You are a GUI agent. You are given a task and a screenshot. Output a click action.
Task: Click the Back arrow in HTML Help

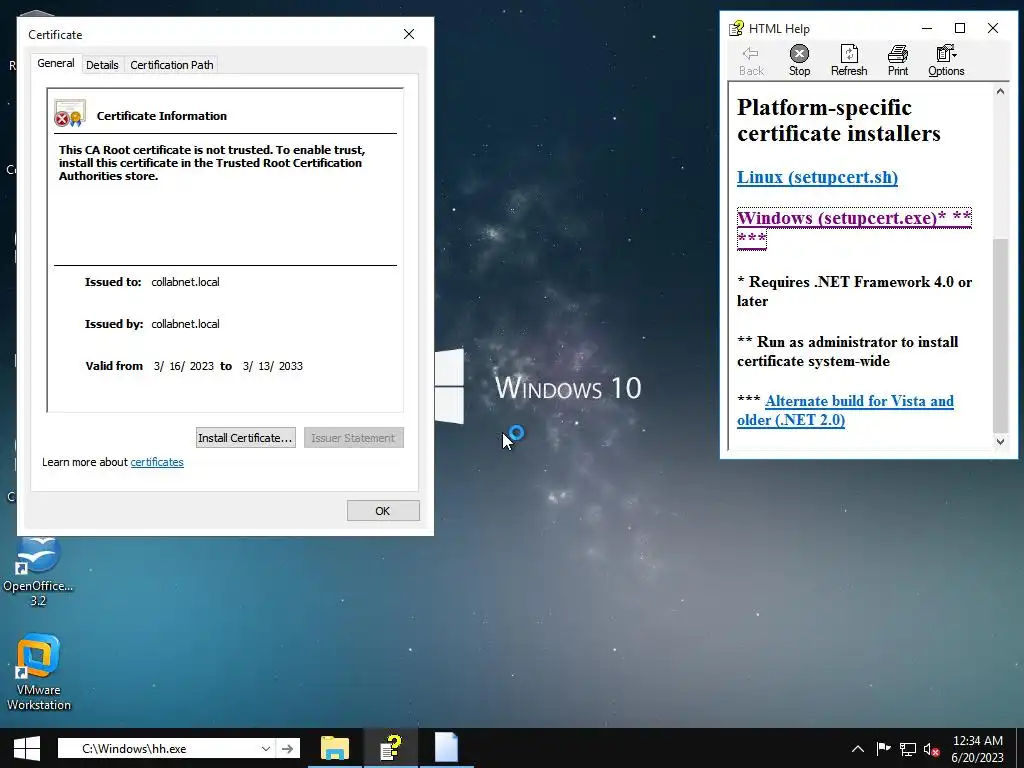click(750, 60)
